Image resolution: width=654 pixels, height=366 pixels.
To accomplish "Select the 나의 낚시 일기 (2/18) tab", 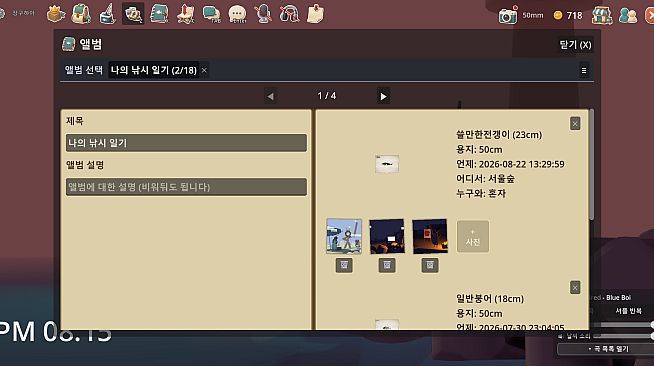I will point(153,70).
